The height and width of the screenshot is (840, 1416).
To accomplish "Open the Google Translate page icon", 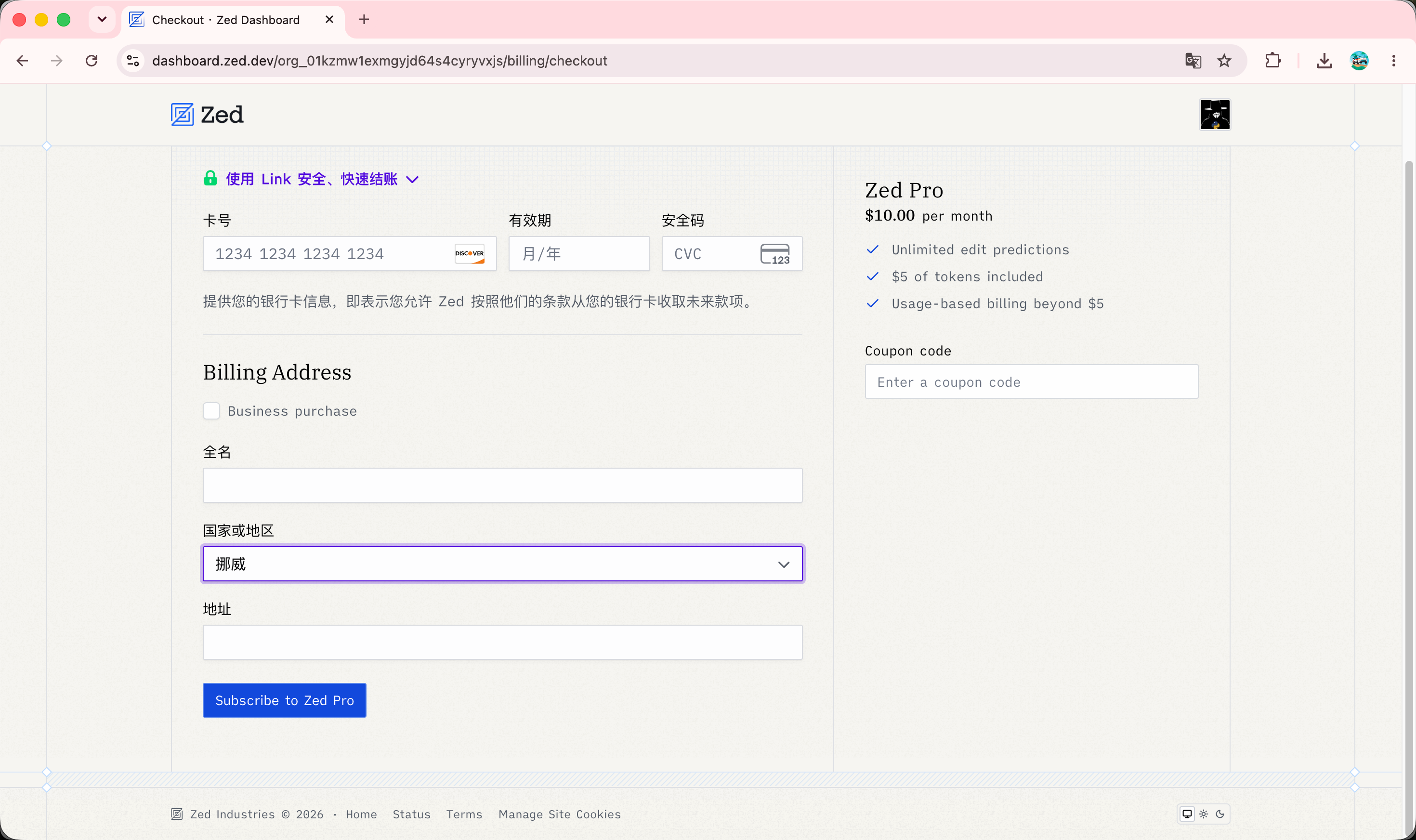I will click(x=1193, y=61).
